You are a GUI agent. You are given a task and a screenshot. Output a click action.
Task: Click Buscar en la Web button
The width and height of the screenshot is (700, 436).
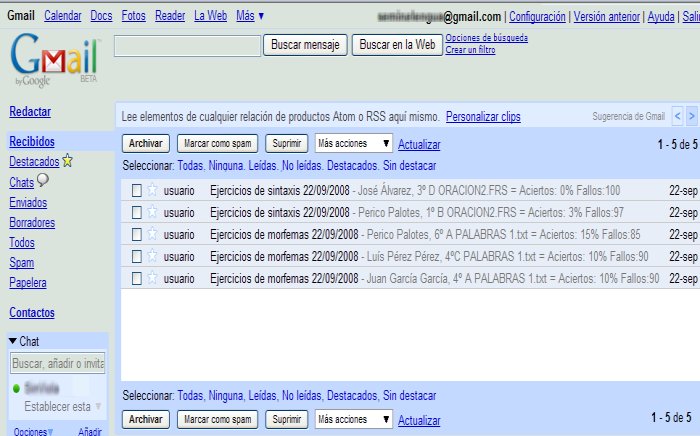tap(397, 45)
